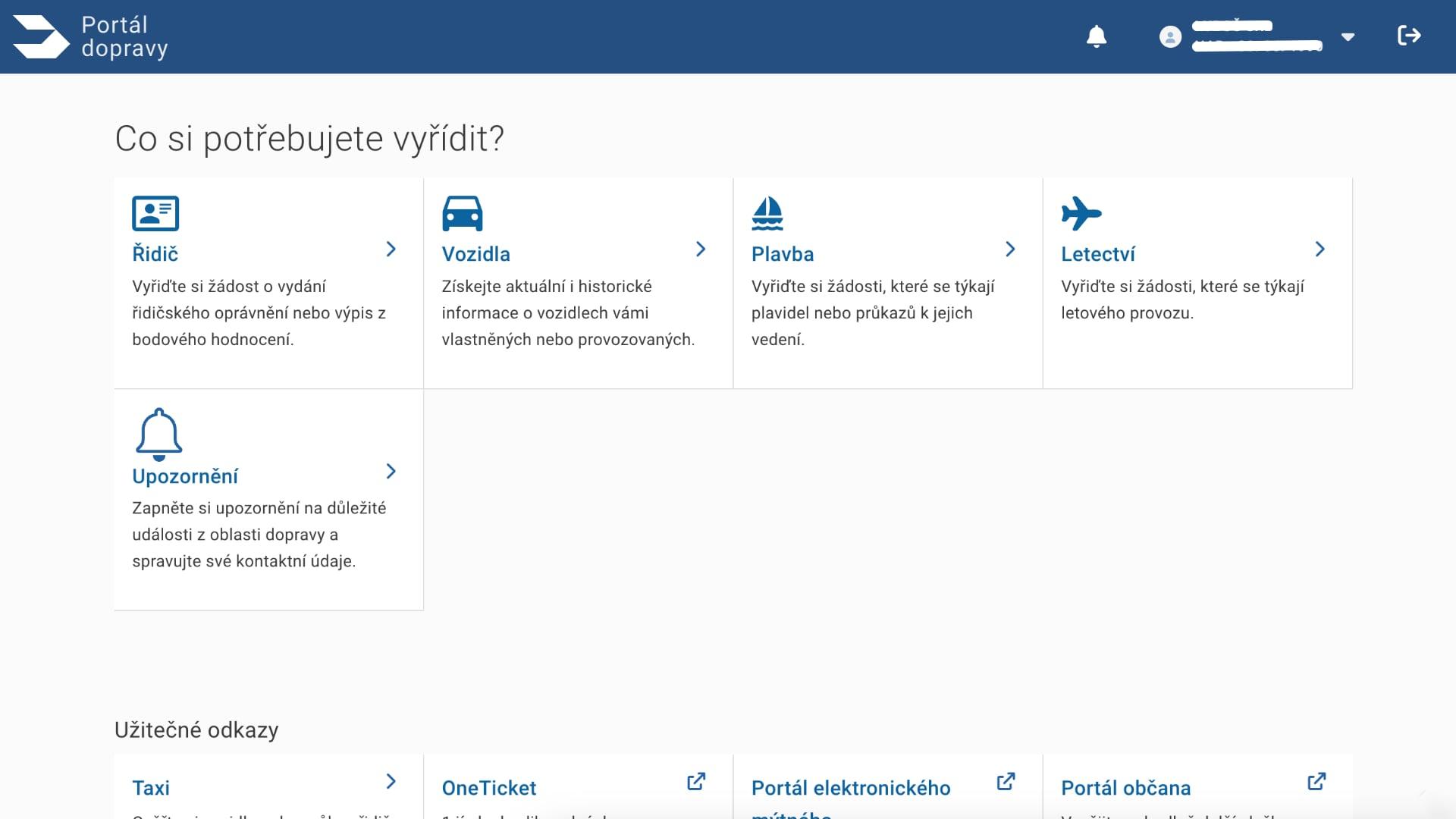Open the Plavba section link

(783, 254)
